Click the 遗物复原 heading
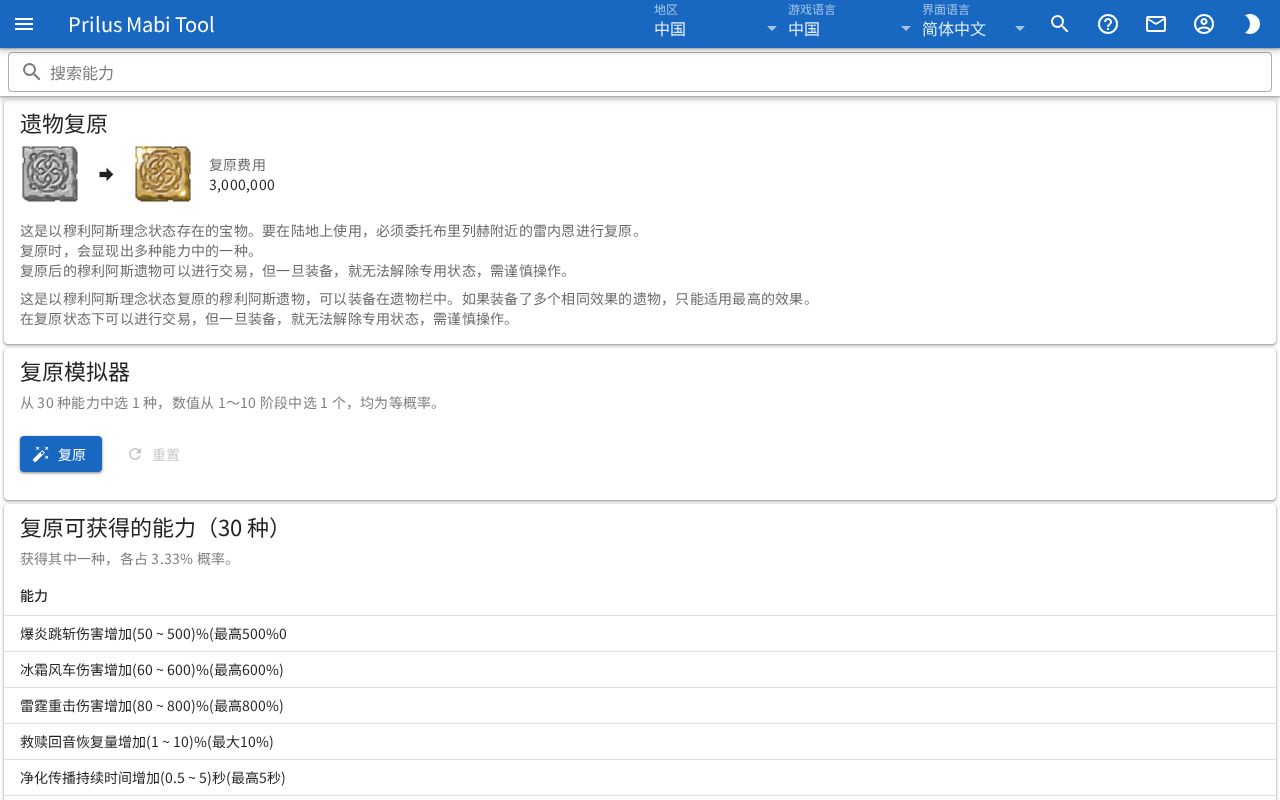The image size is (1280, 800). (x=64, y=124)
